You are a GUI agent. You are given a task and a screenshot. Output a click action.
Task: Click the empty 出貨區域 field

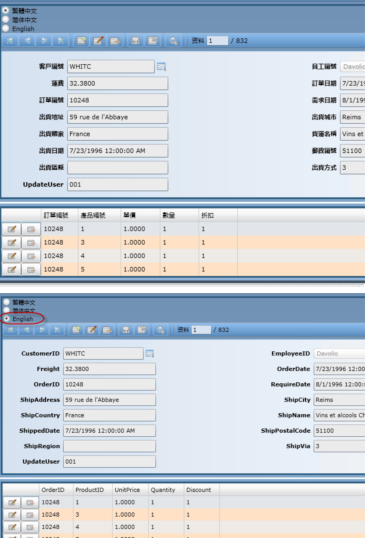tap(118, 168)
